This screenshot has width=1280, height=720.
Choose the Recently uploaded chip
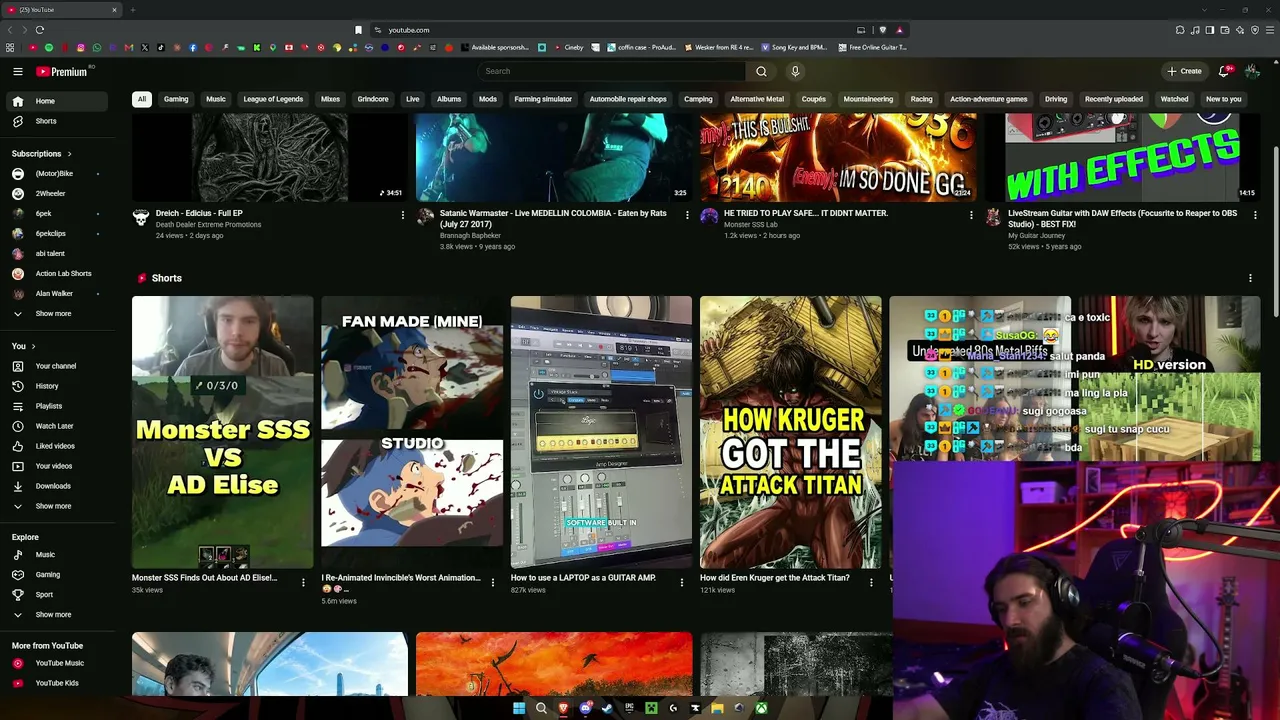[x=1114, y=99]
